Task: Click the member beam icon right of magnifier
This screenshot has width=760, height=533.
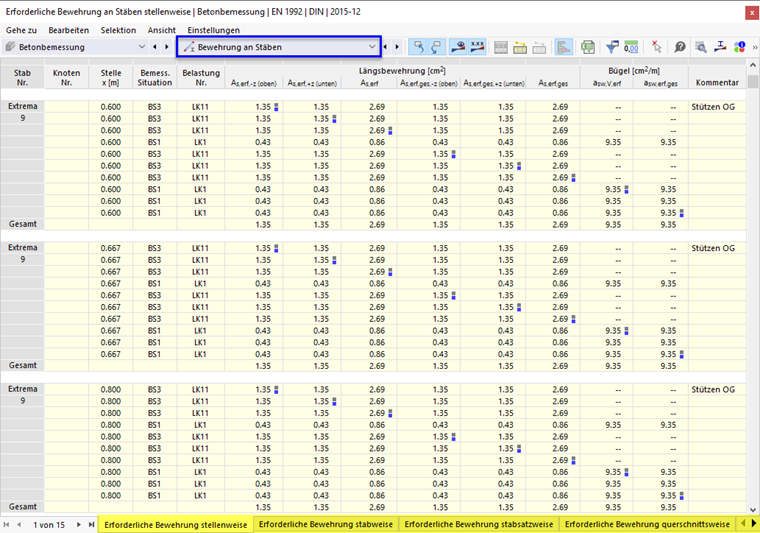Action: tap(720, 47)
